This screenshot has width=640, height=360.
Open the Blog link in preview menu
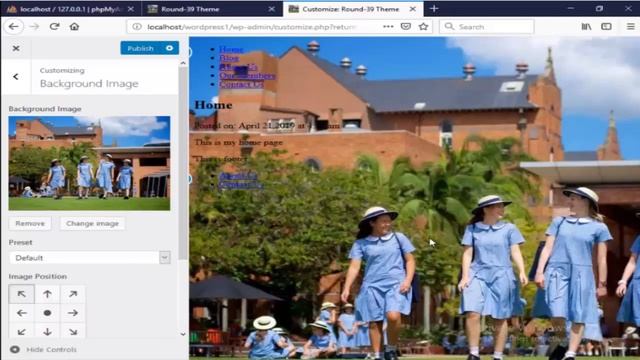click(x=229, y=58)
